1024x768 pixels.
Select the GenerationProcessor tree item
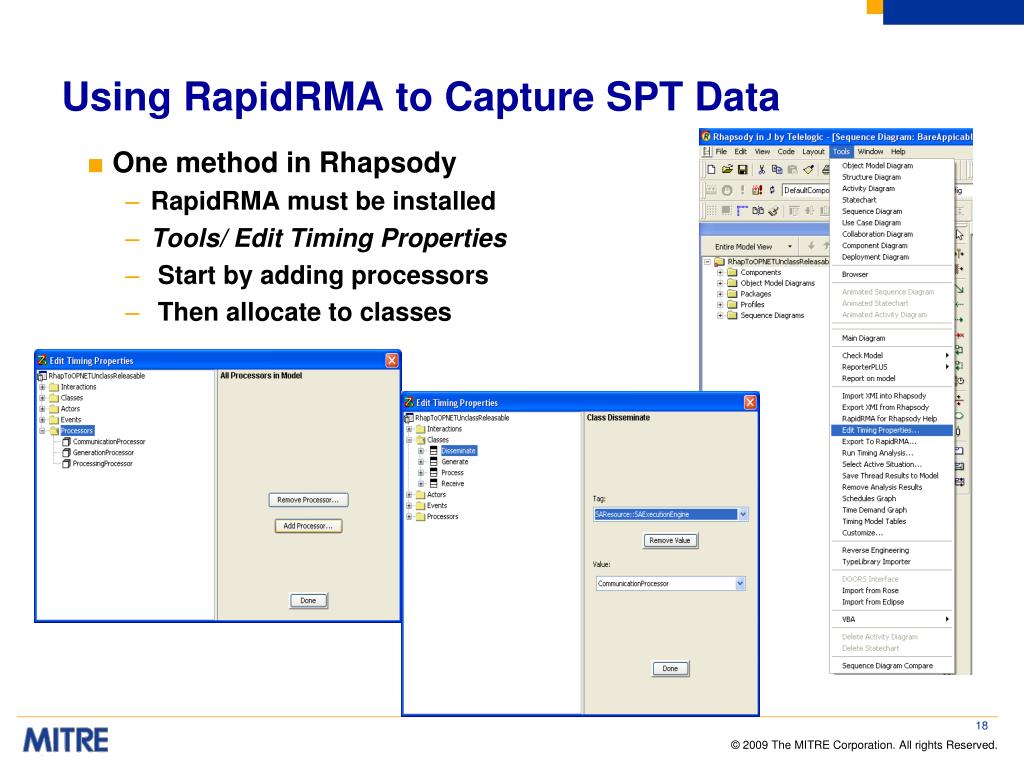coord(103,453)
